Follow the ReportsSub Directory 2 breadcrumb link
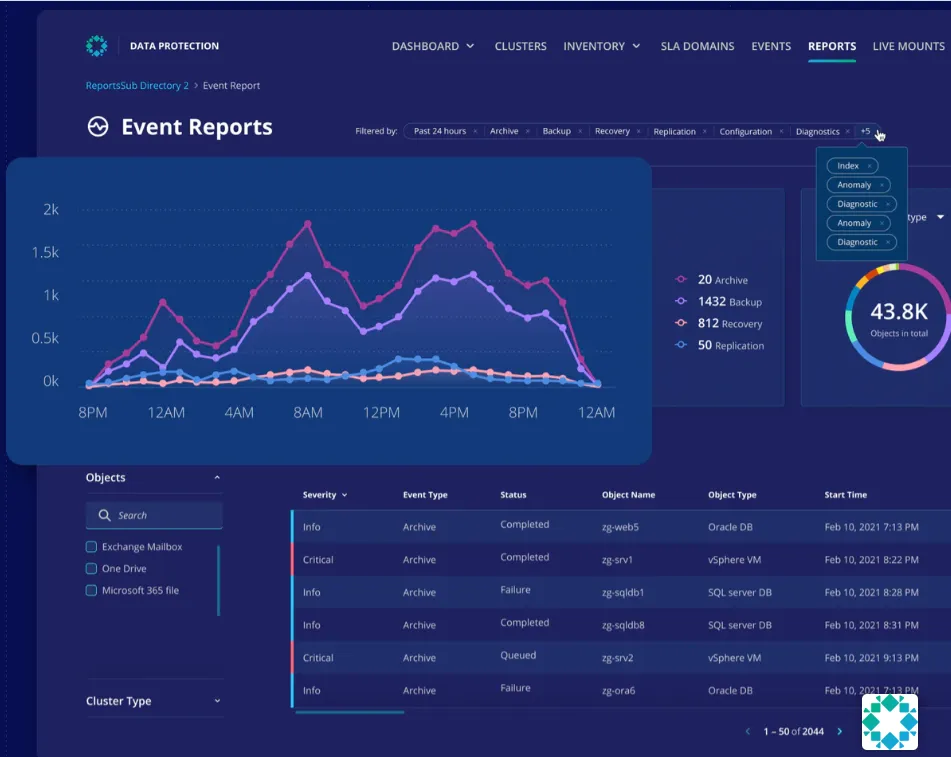 137,86
